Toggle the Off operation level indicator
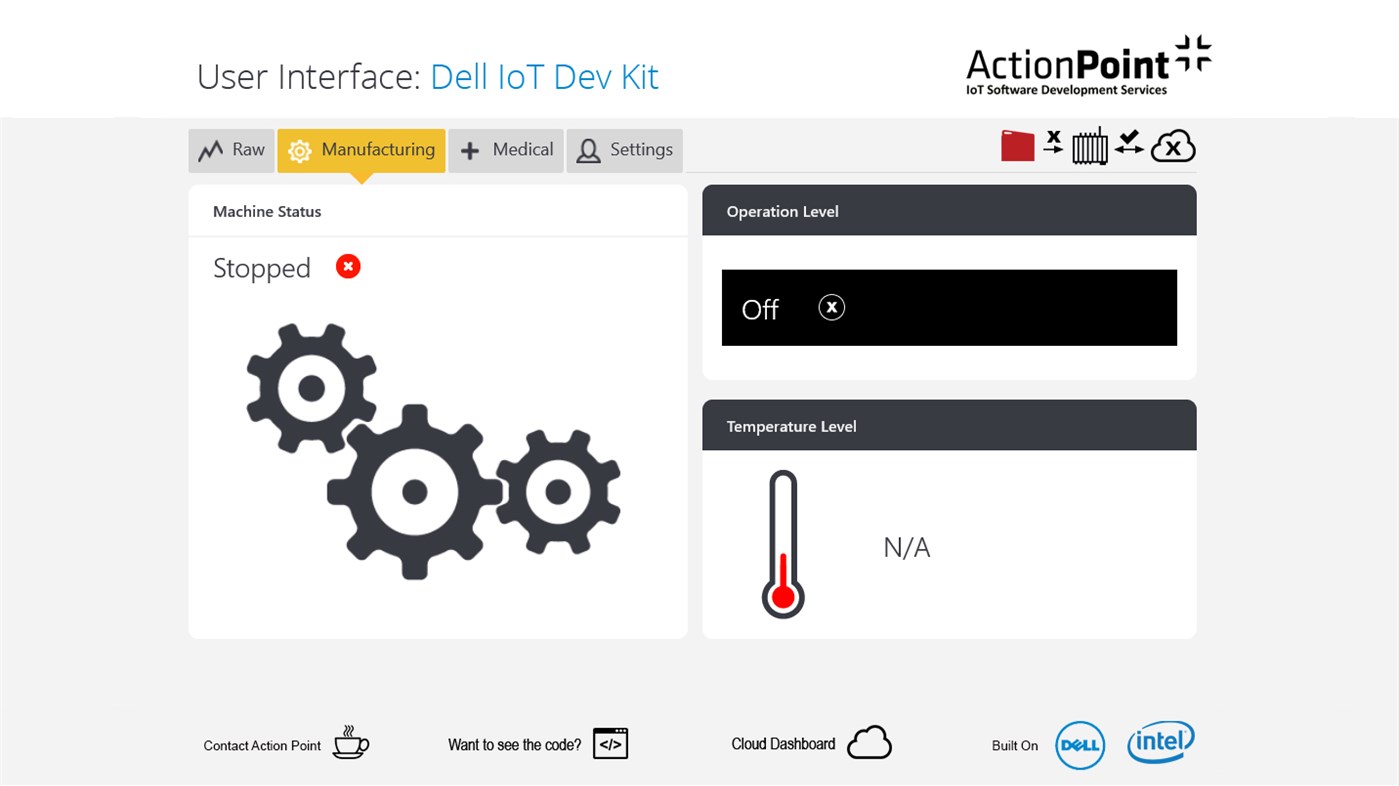Image resolution: width=1399 pixels, height=786 pixels. point(949,307)
